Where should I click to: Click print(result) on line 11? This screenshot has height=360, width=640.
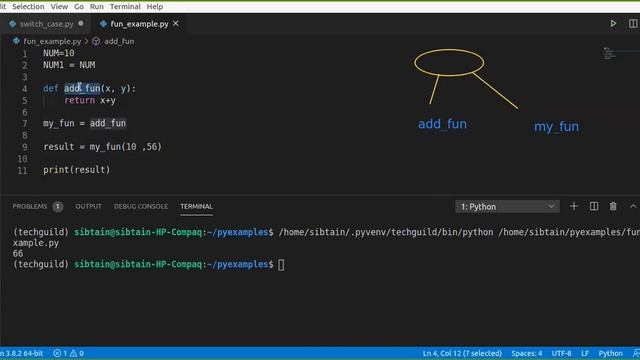77,170
